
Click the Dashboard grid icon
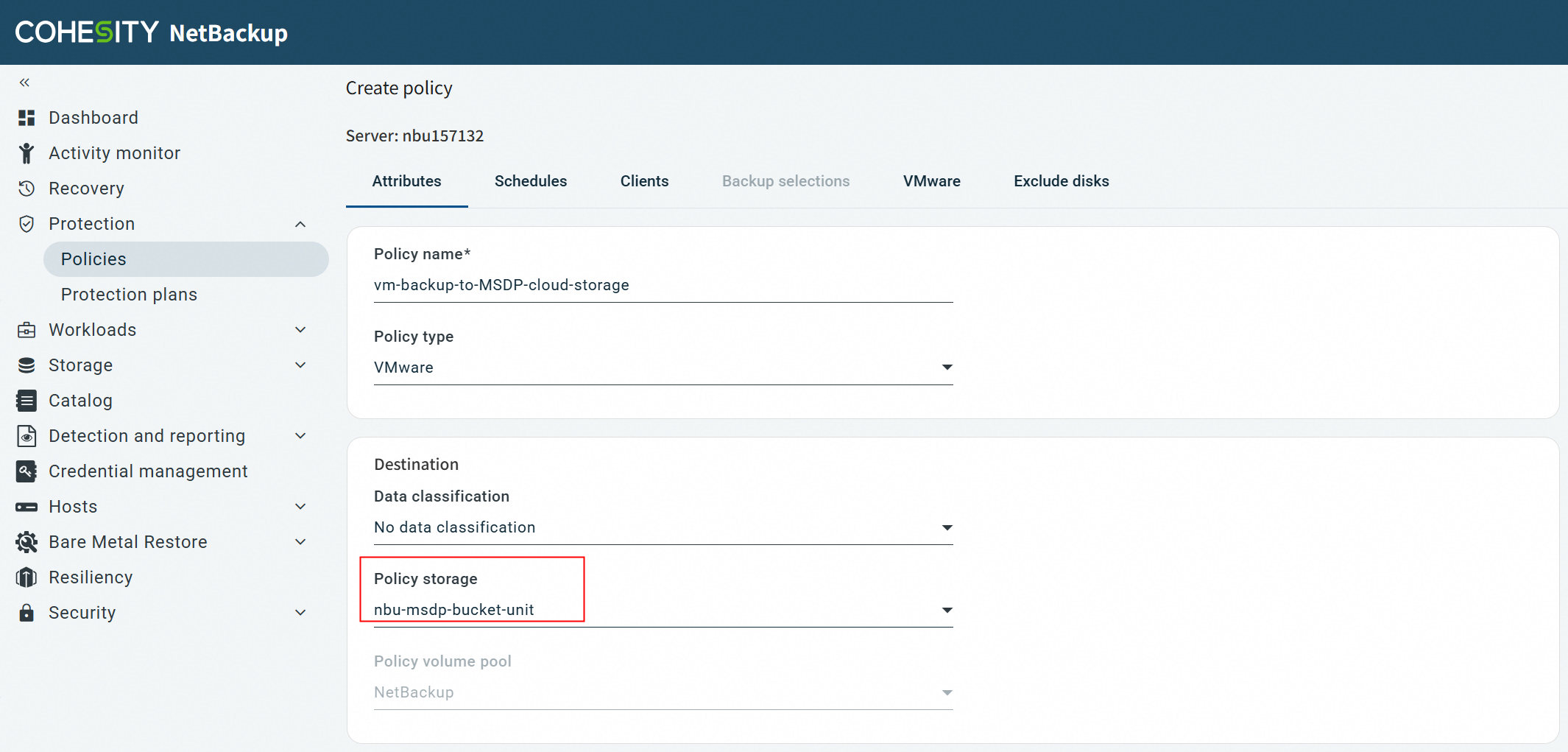(x=27, y=118)
